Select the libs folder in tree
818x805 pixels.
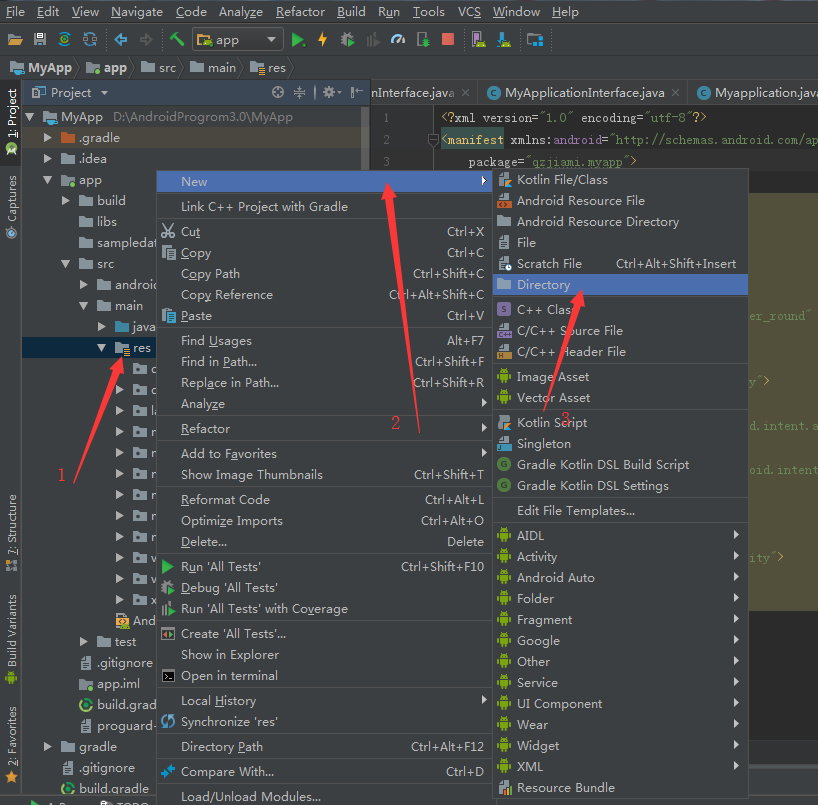click(x=98, y=222)
